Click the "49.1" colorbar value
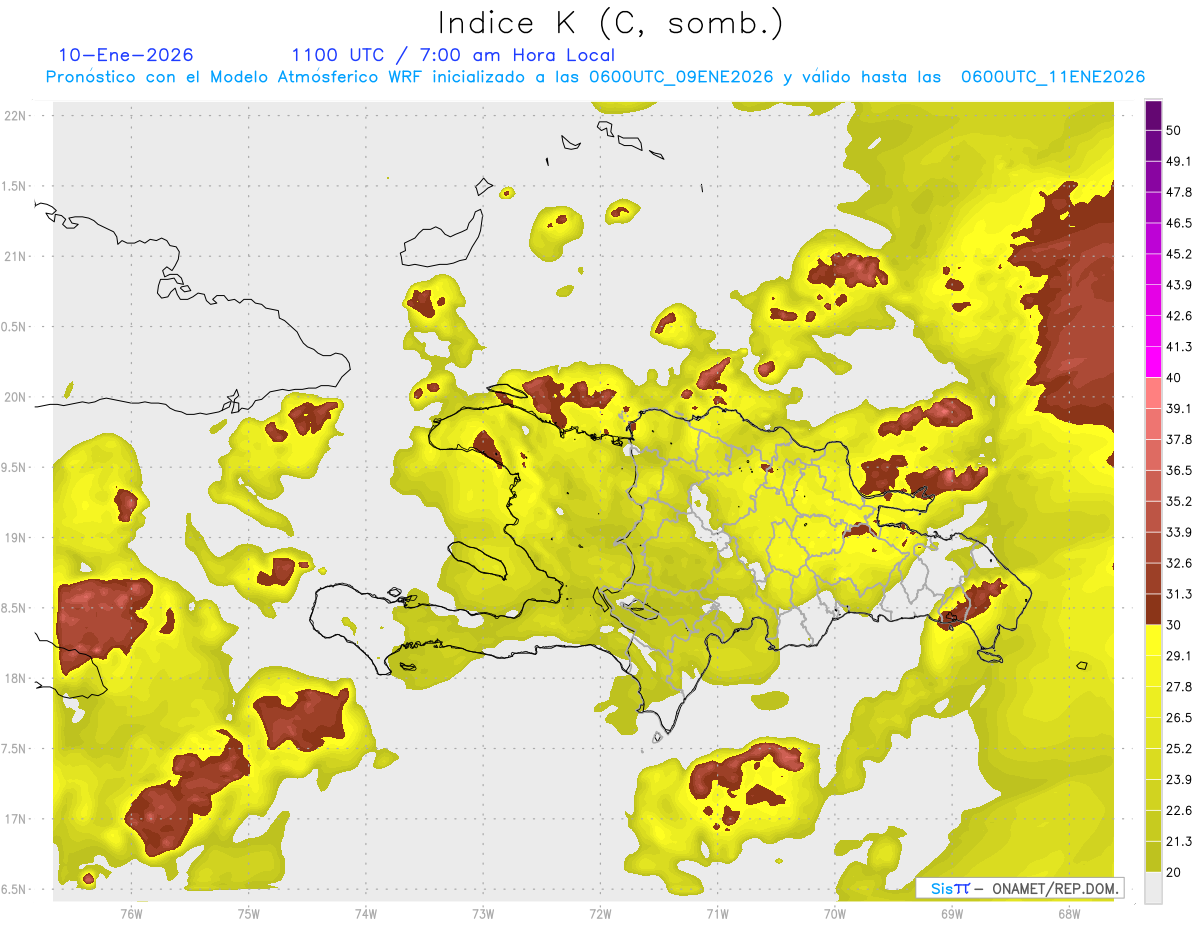This screenshot has width=1200, height=927. point(1179,161)
